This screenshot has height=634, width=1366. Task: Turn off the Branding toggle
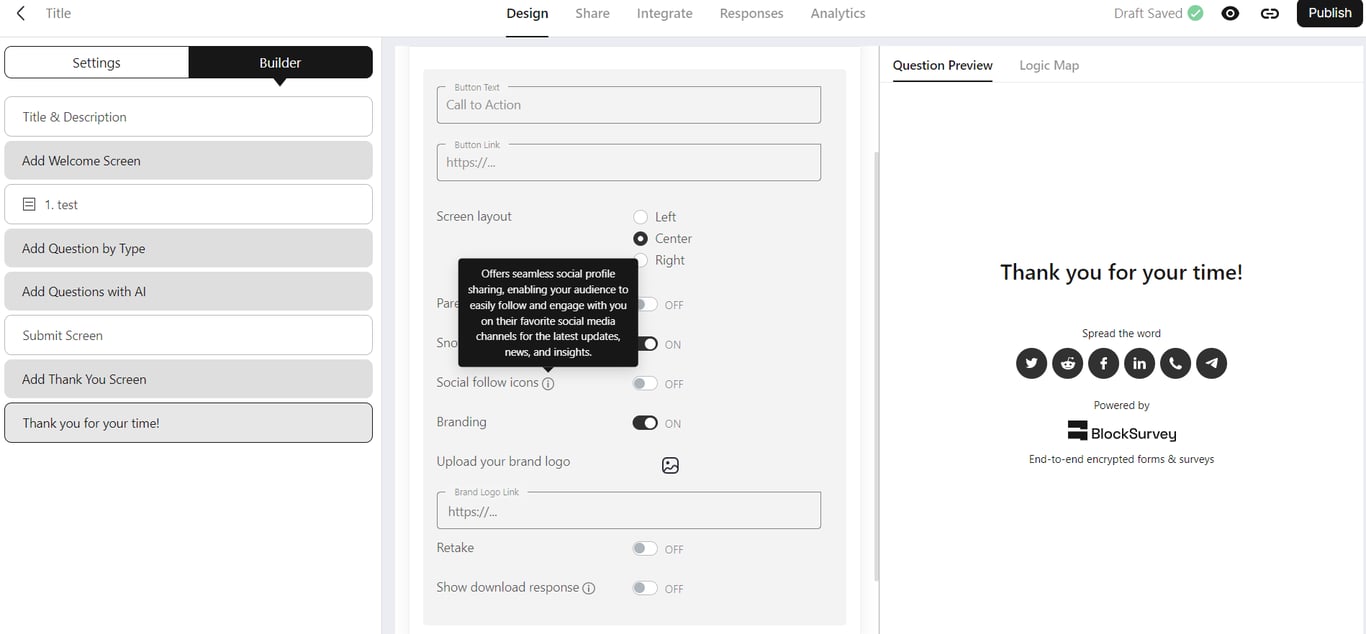tap(645, 423)
